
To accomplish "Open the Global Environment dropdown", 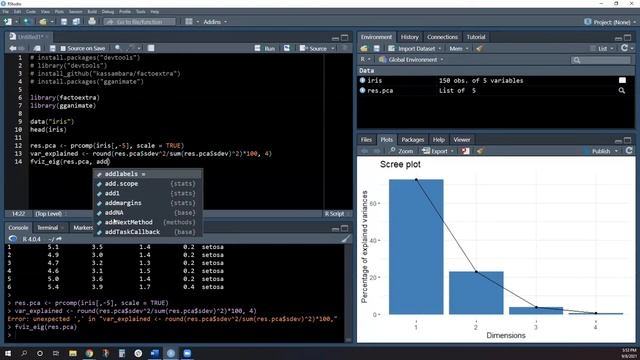I will [x=411, y=60].
